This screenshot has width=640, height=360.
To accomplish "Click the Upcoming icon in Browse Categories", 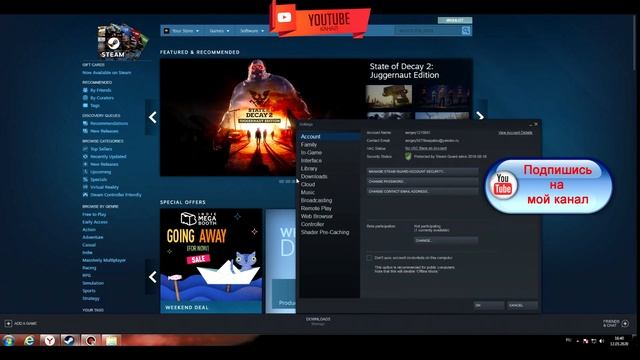I will 85,172.
